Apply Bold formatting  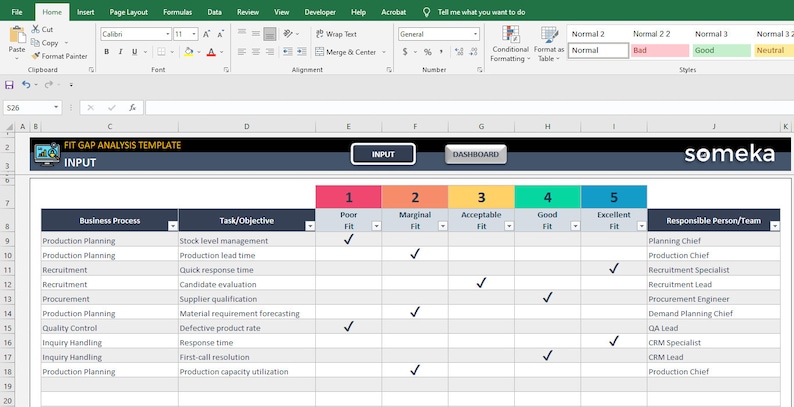(x=106, y=52)
